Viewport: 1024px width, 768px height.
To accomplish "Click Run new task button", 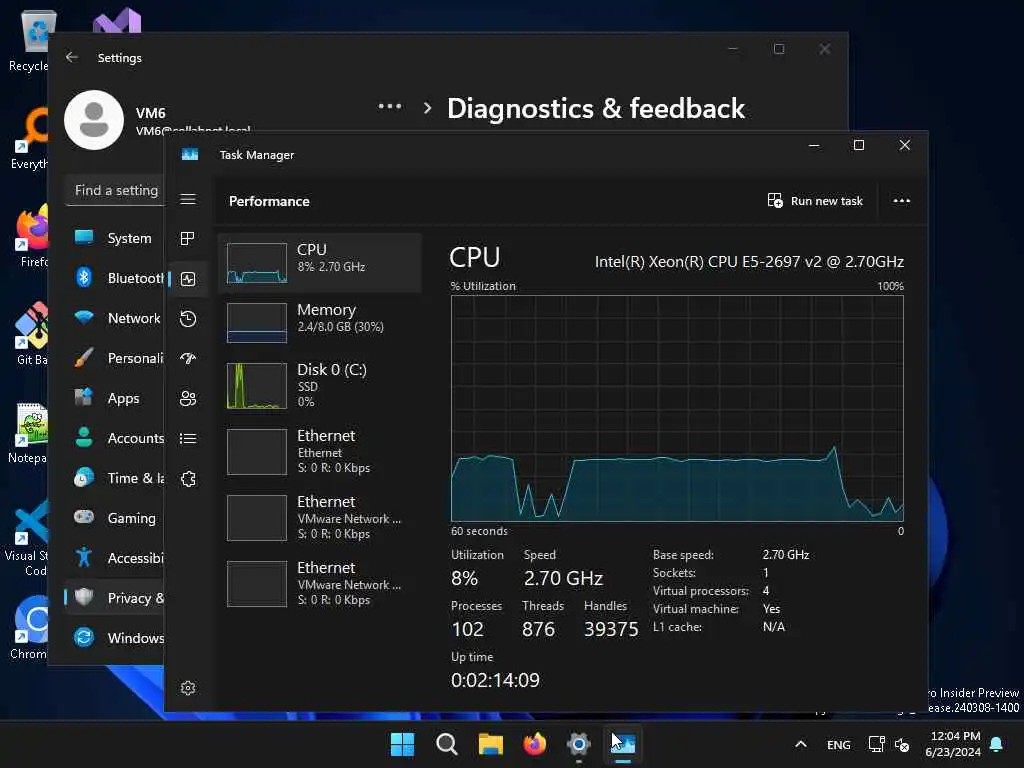I will tap(815, 200).
